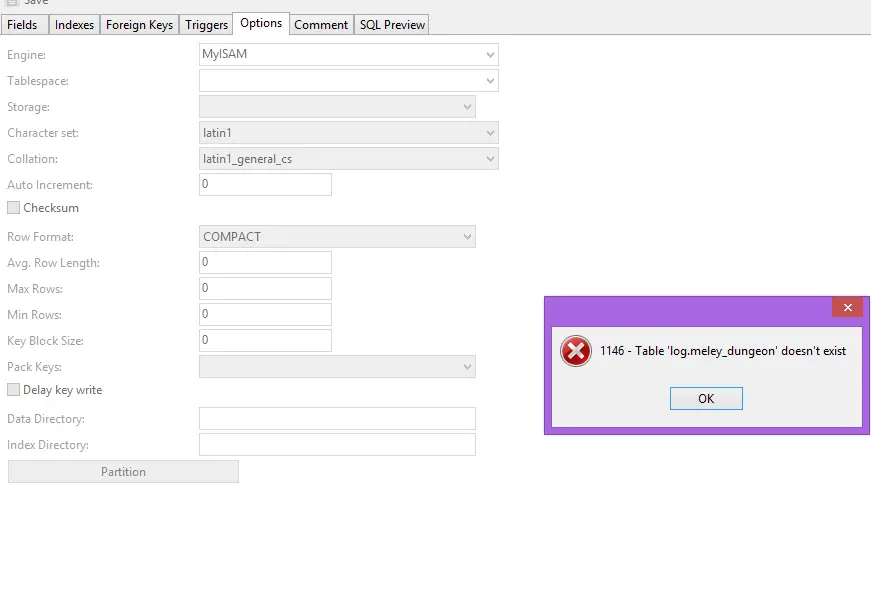This screenshot has width=871, height=594.
Task: Click the Partition button
Action: coord(123,472)
